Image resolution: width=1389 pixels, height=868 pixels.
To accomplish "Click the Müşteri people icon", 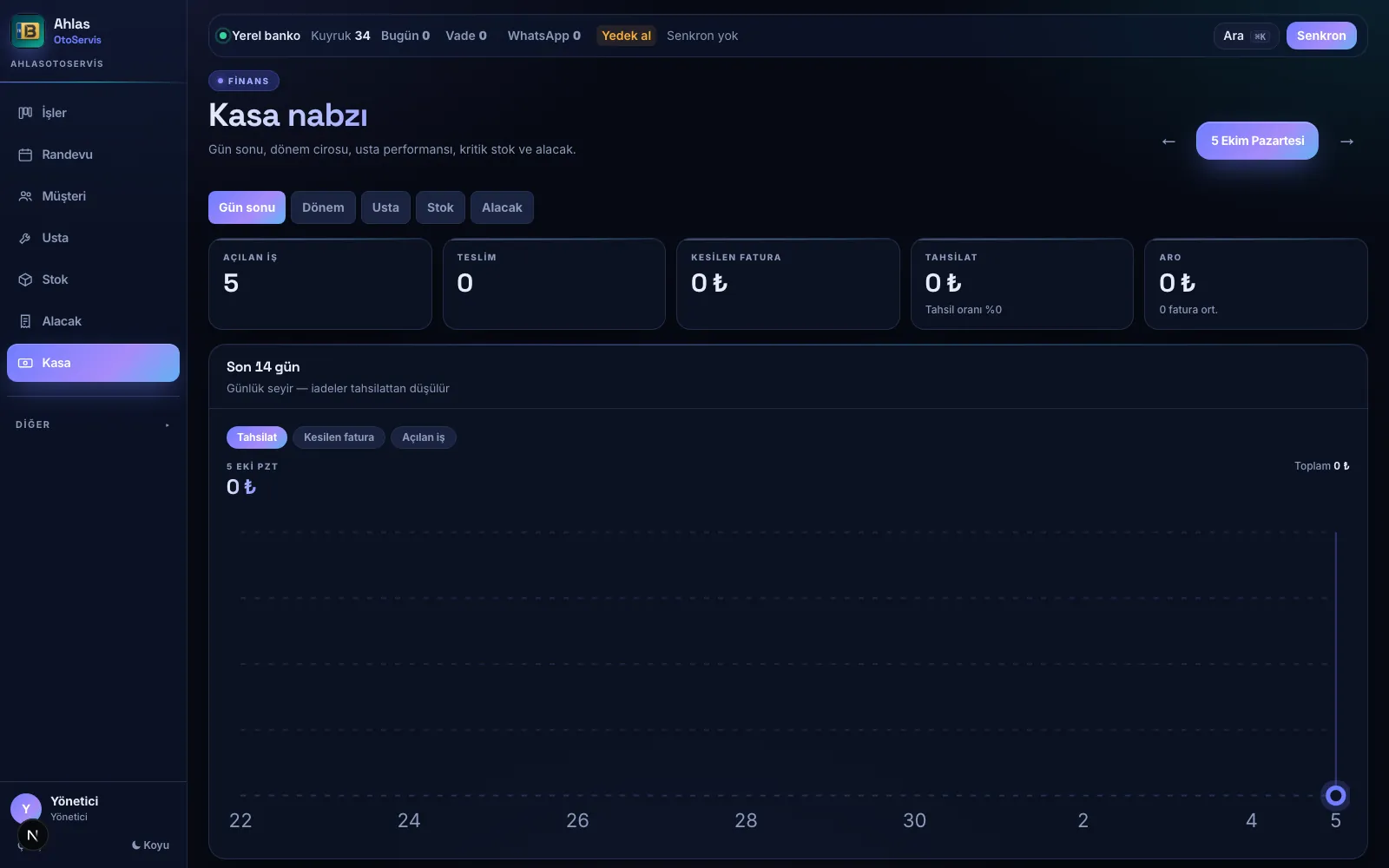I will [25, 196].
